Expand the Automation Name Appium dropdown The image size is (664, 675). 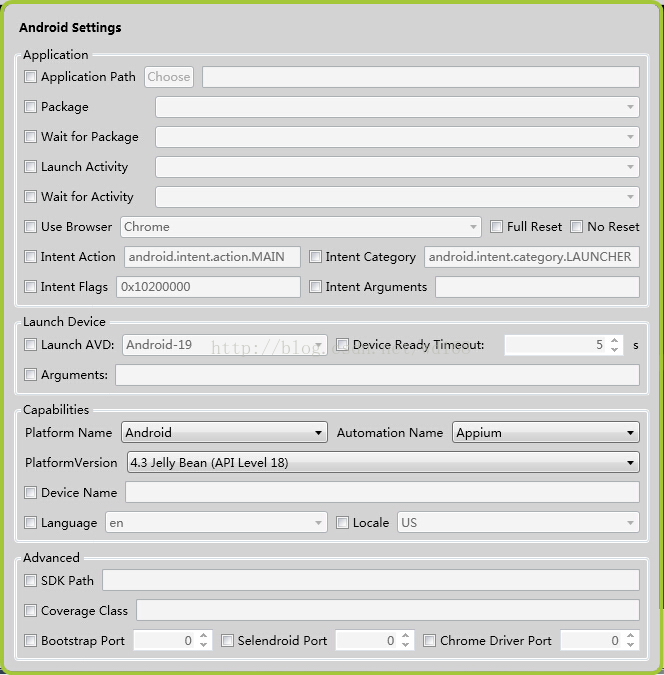pos(546,433)
